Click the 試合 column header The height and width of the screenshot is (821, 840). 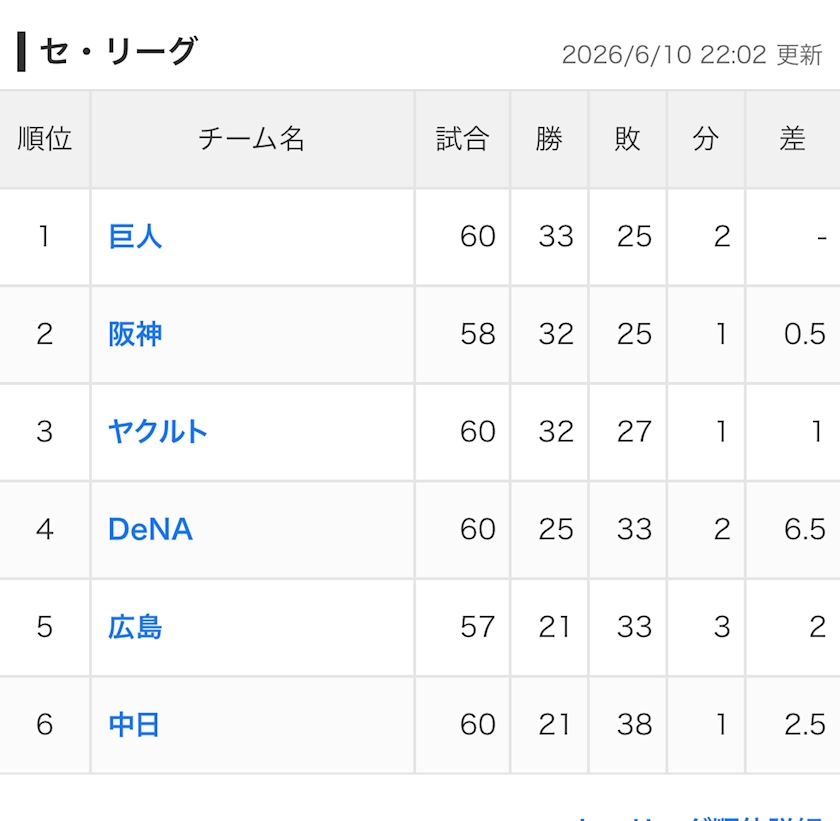[x=462, y=139]
